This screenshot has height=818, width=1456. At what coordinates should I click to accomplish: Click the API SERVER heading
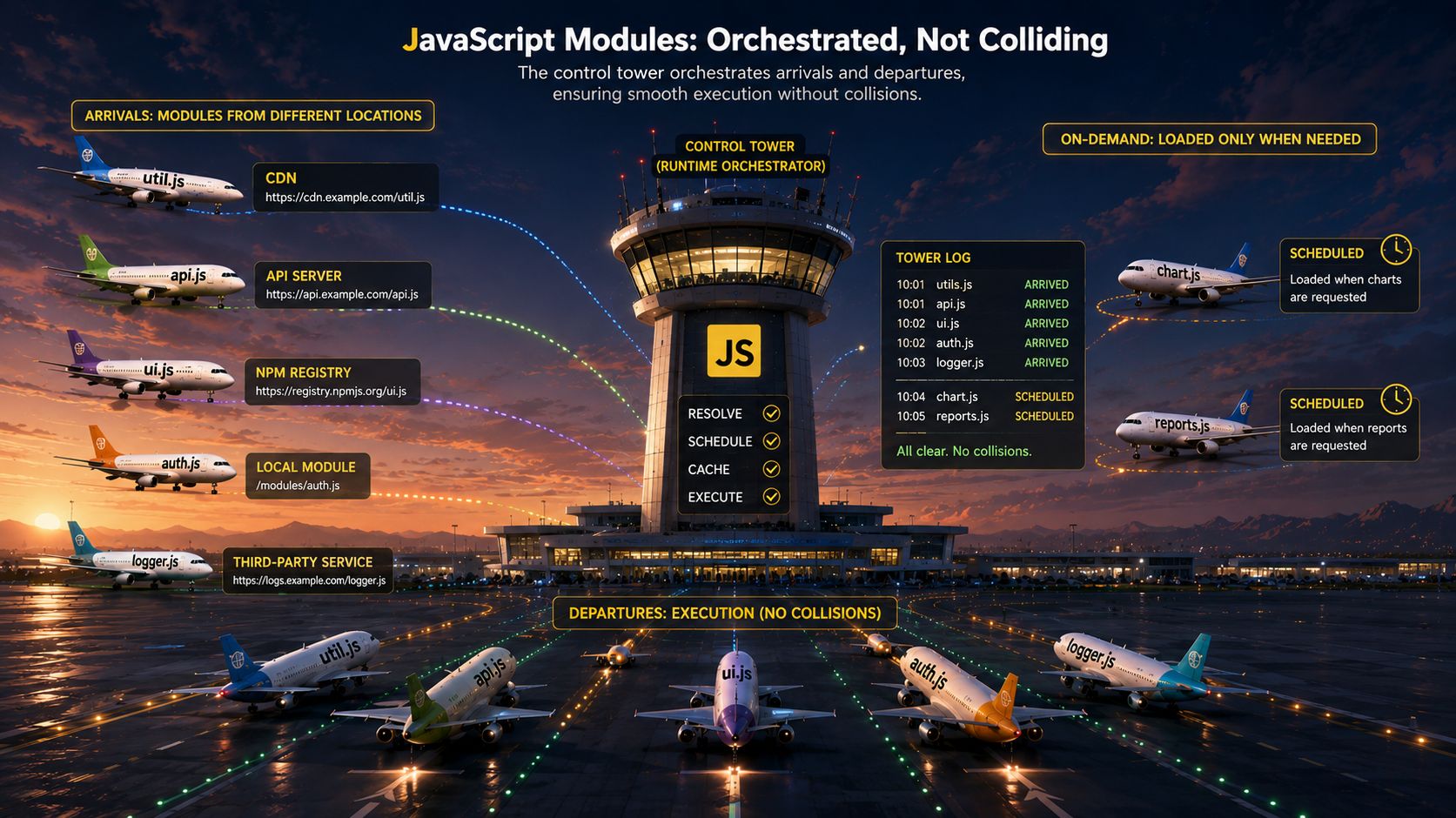coord(304,276)
